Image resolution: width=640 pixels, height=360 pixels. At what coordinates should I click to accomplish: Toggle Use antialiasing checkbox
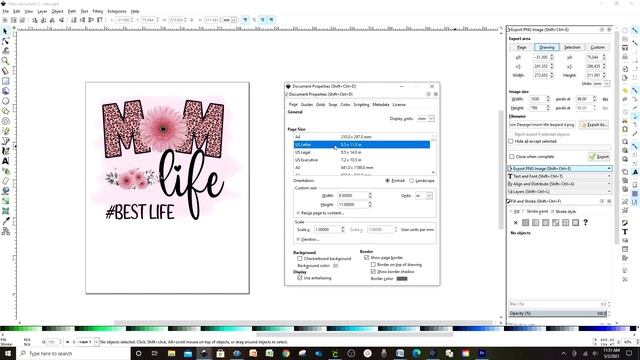pos(300,278)
